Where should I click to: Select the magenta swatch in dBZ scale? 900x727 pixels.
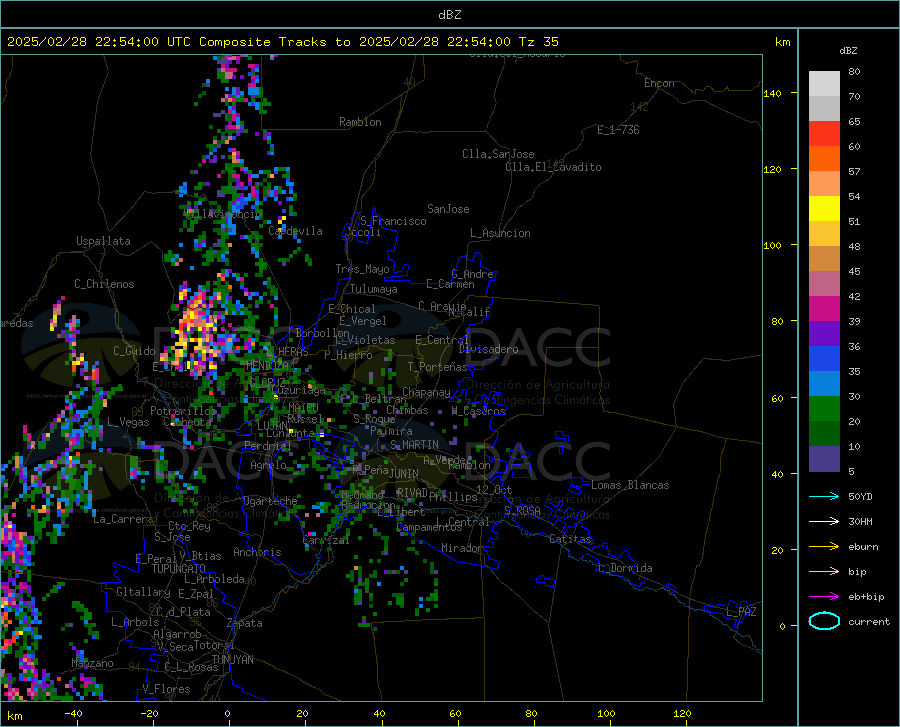[824, 309]
